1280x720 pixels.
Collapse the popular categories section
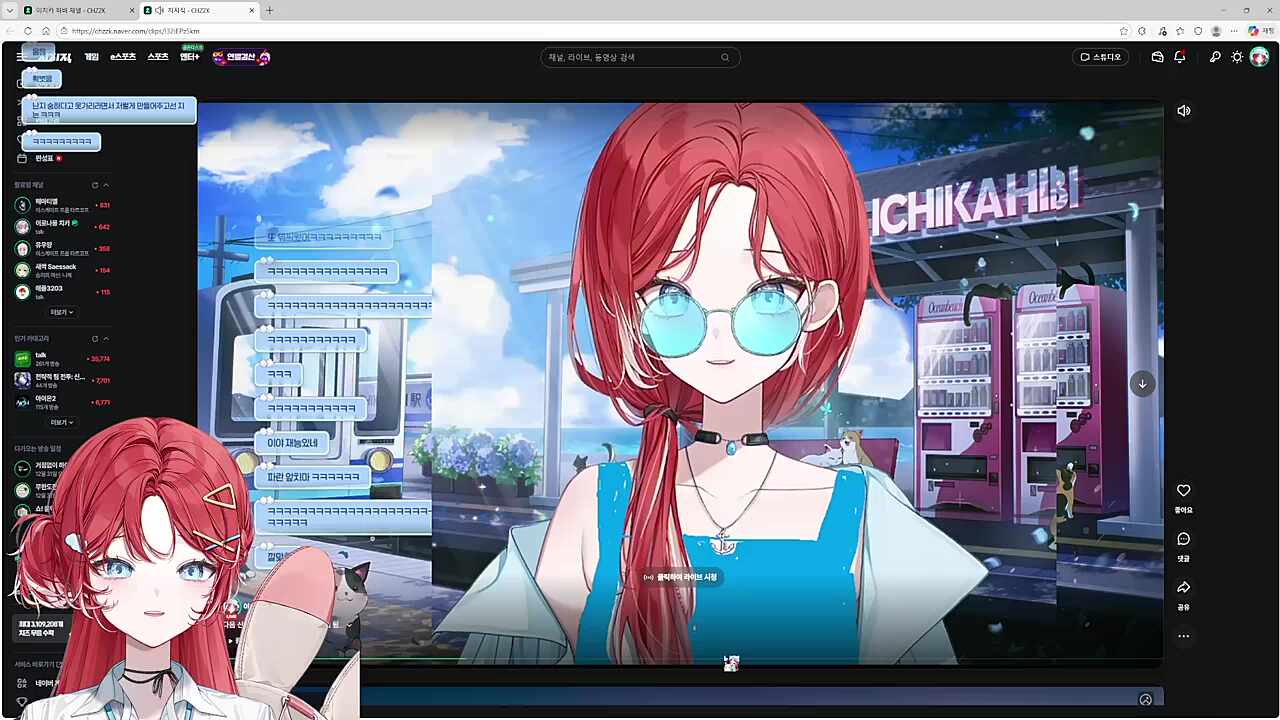106,339
